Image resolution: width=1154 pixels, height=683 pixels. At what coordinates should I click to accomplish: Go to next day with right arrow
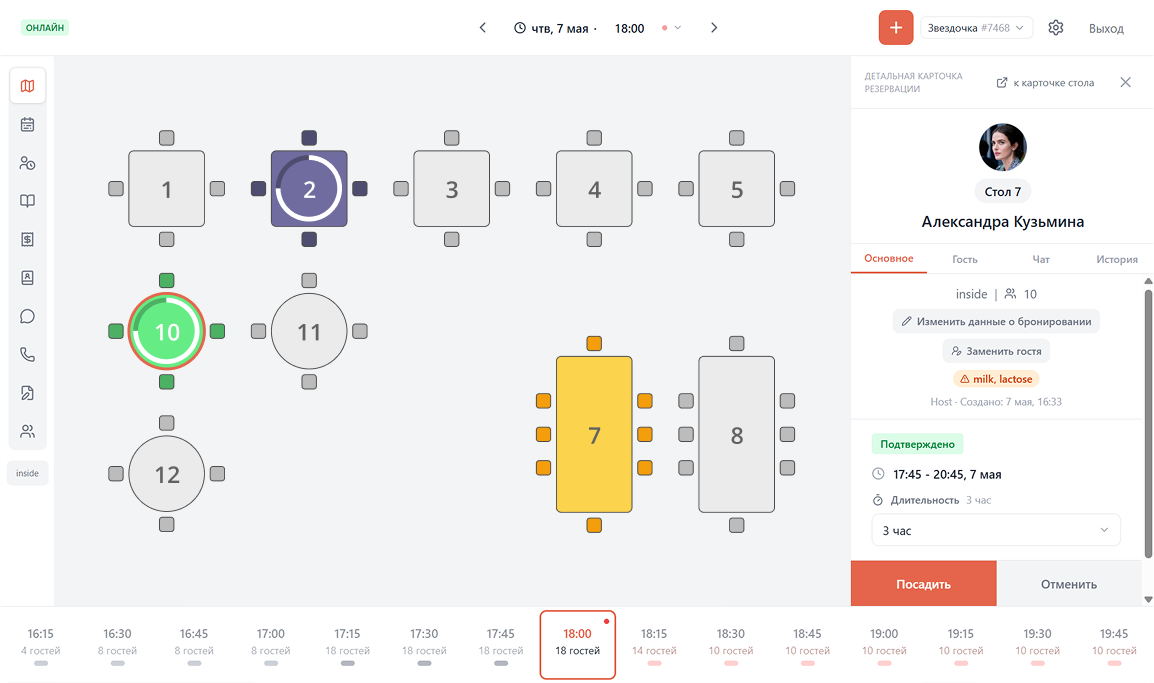coord(714,28)
